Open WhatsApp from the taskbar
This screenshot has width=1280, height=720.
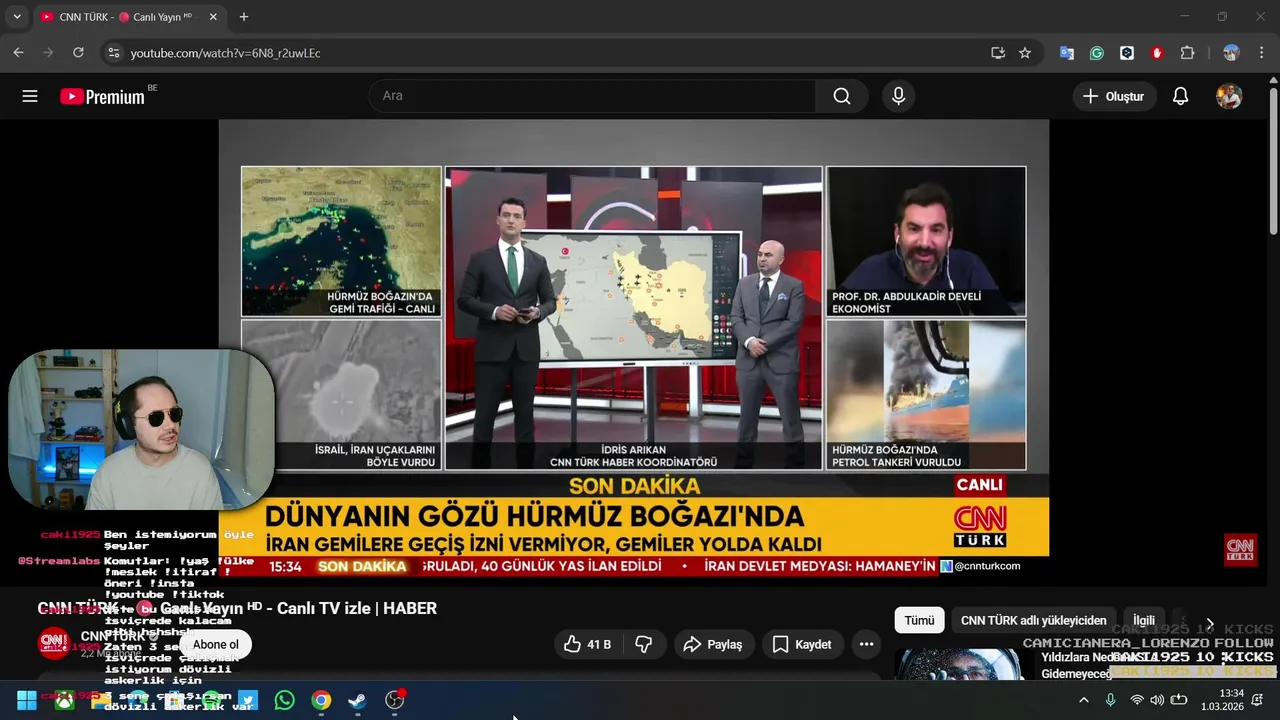pos(285,700)
